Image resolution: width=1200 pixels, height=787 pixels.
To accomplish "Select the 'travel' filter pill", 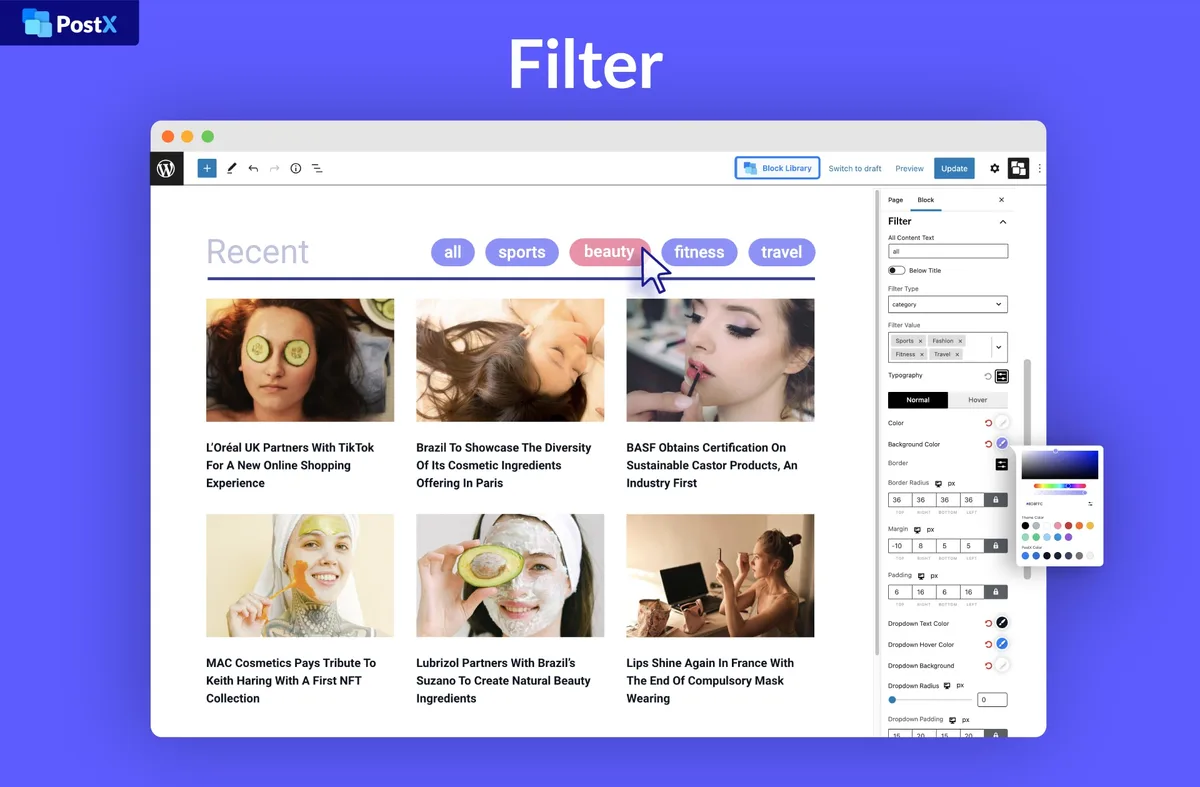I will (782, 252).
